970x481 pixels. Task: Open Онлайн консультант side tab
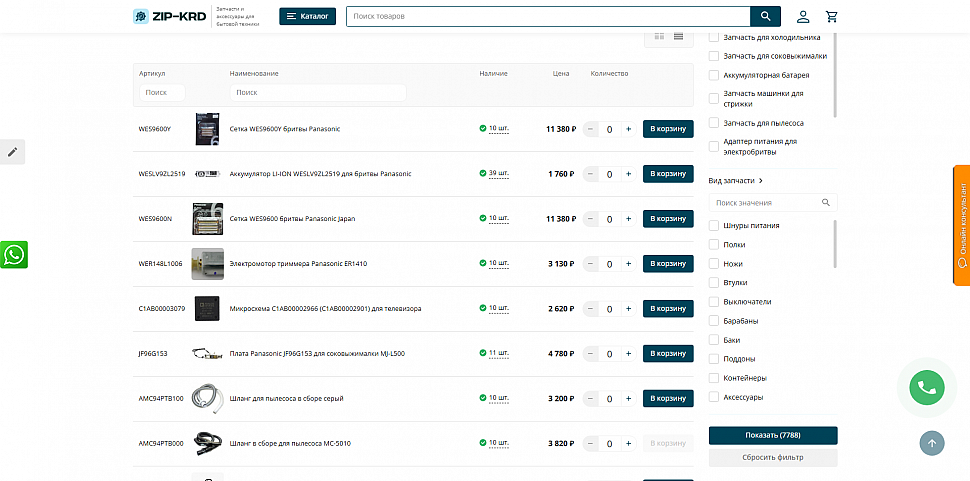962,225
